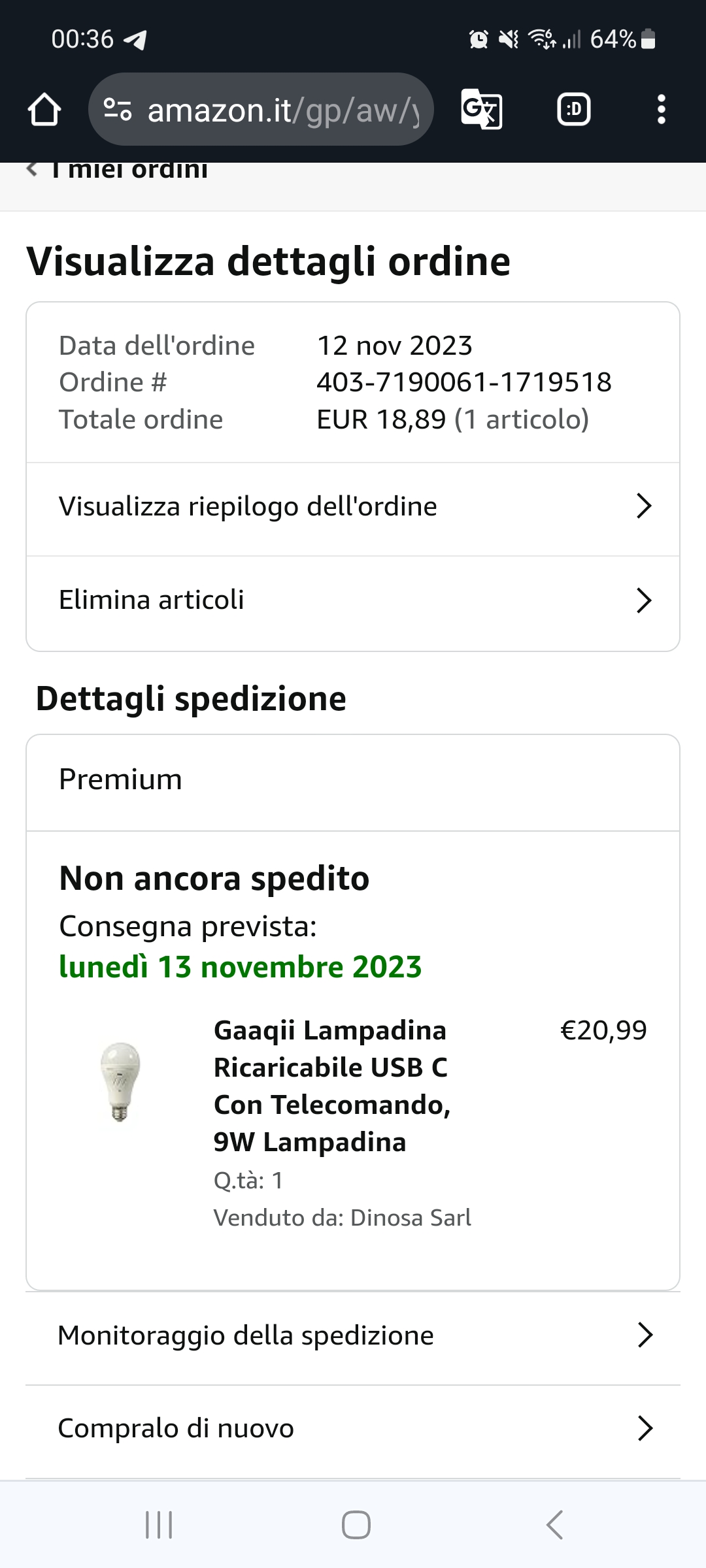Open Compralo di nuovo row
The width and height of the screenshot is (706, 1568).
pos(353,1429)
